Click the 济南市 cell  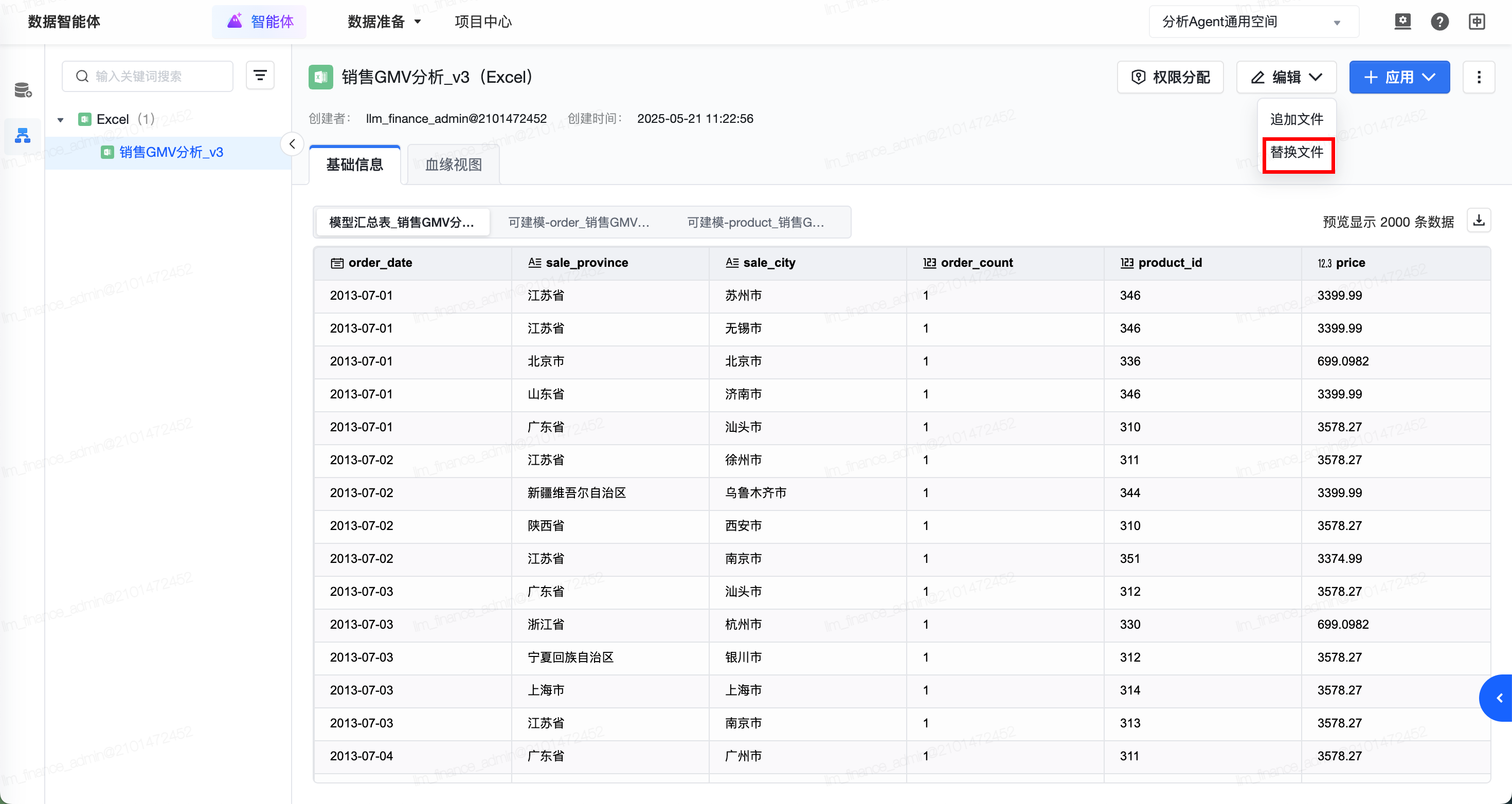(x=807, y=394)
